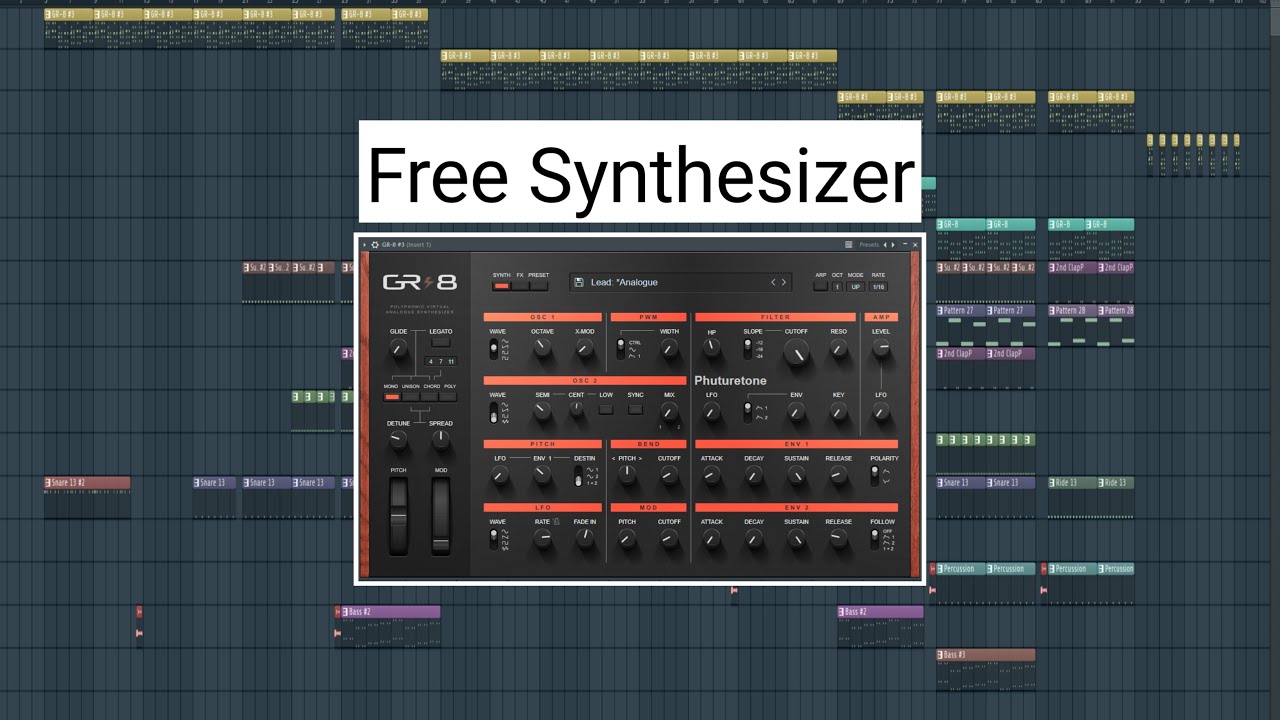
Task: Click the filter RESO knob
Action: pyautogui.click(x=838, y=349)
